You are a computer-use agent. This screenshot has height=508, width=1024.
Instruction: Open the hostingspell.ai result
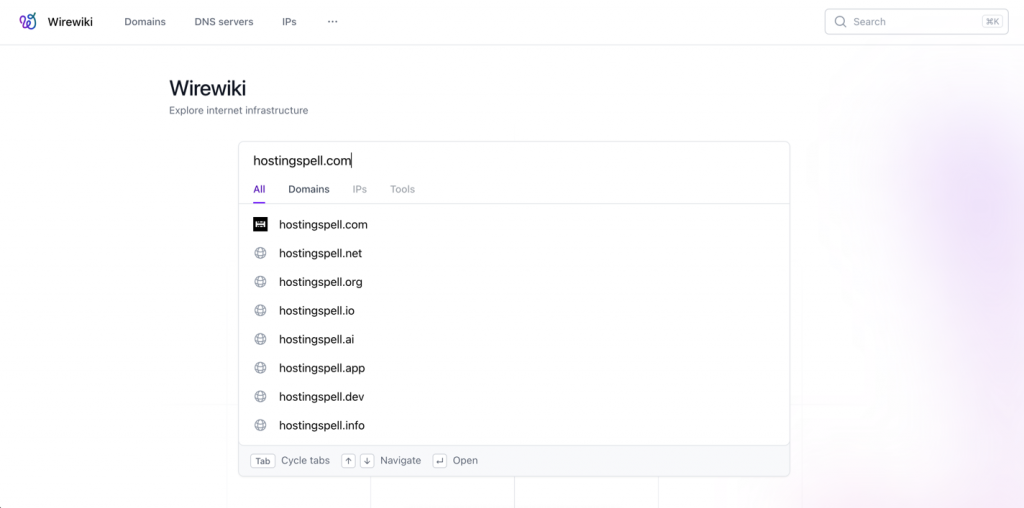coord(514,340)
